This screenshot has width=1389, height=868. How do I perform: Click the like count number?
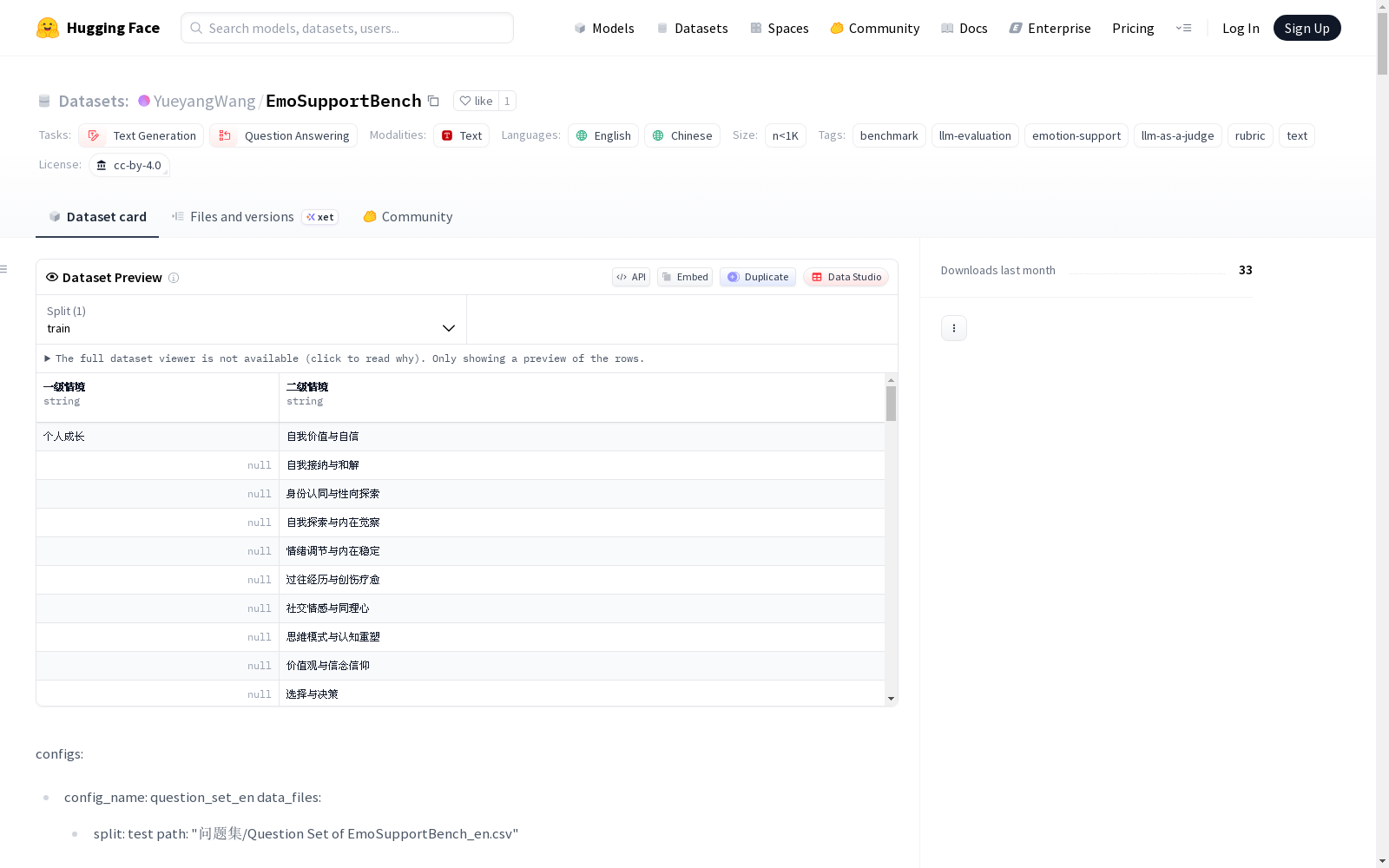[x=507, y=101]
